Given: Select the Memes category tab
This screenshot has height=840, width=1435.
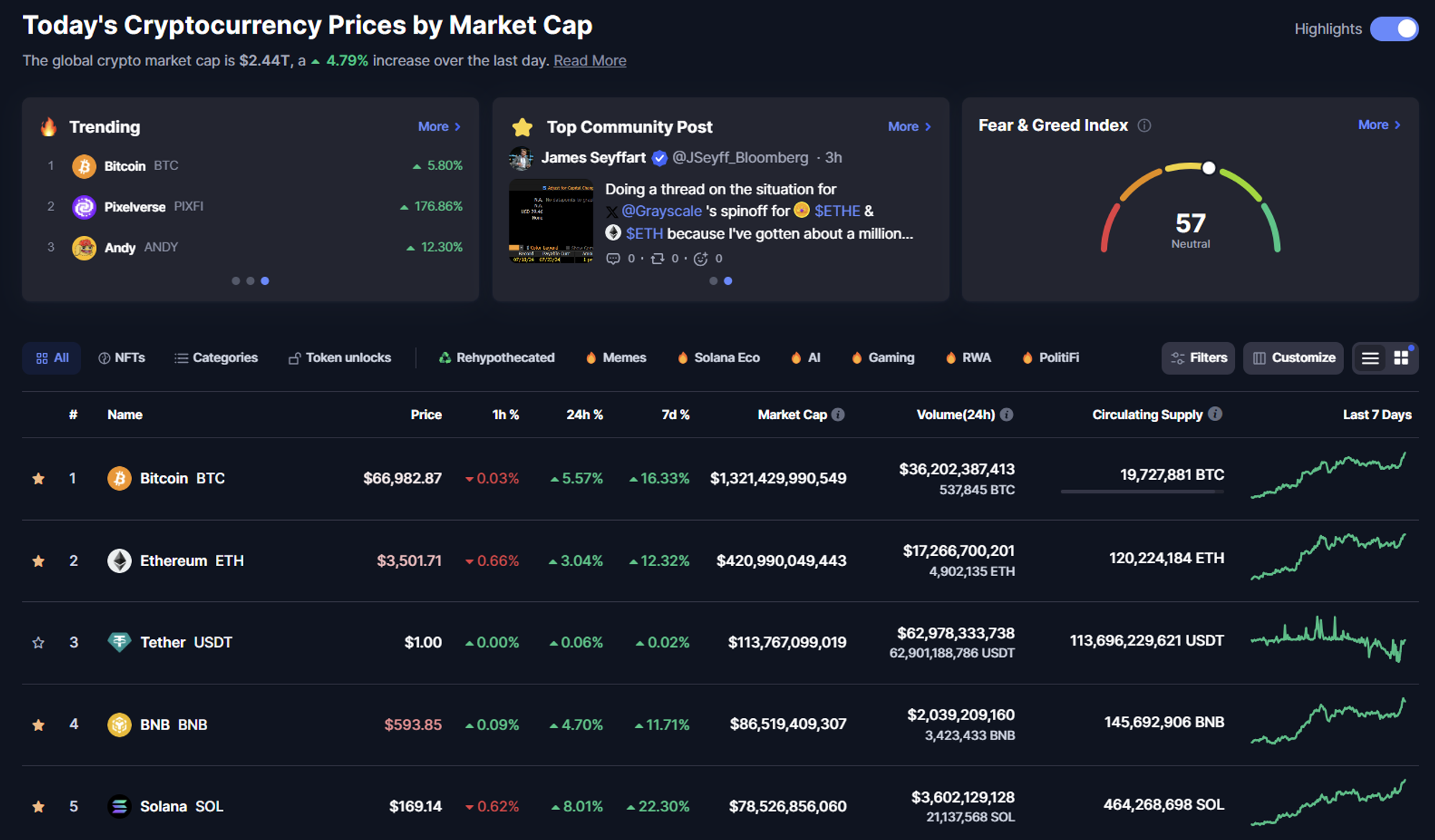Looking at the screenshot, I should [x=616, y=357].
